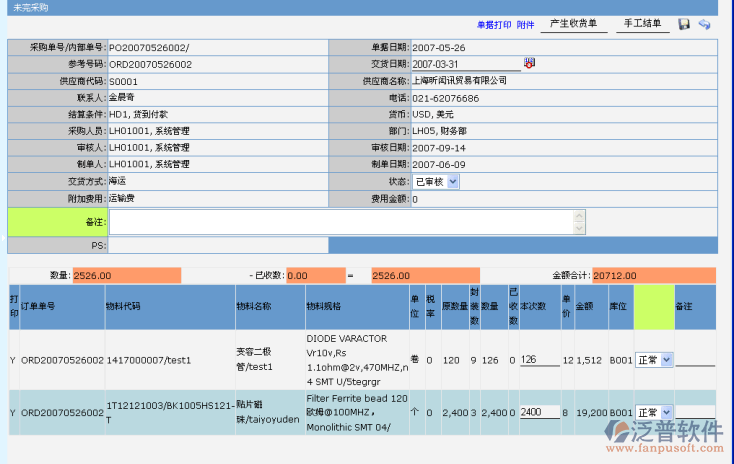Click the 本次数 field showing 2400

click(539, 412)
